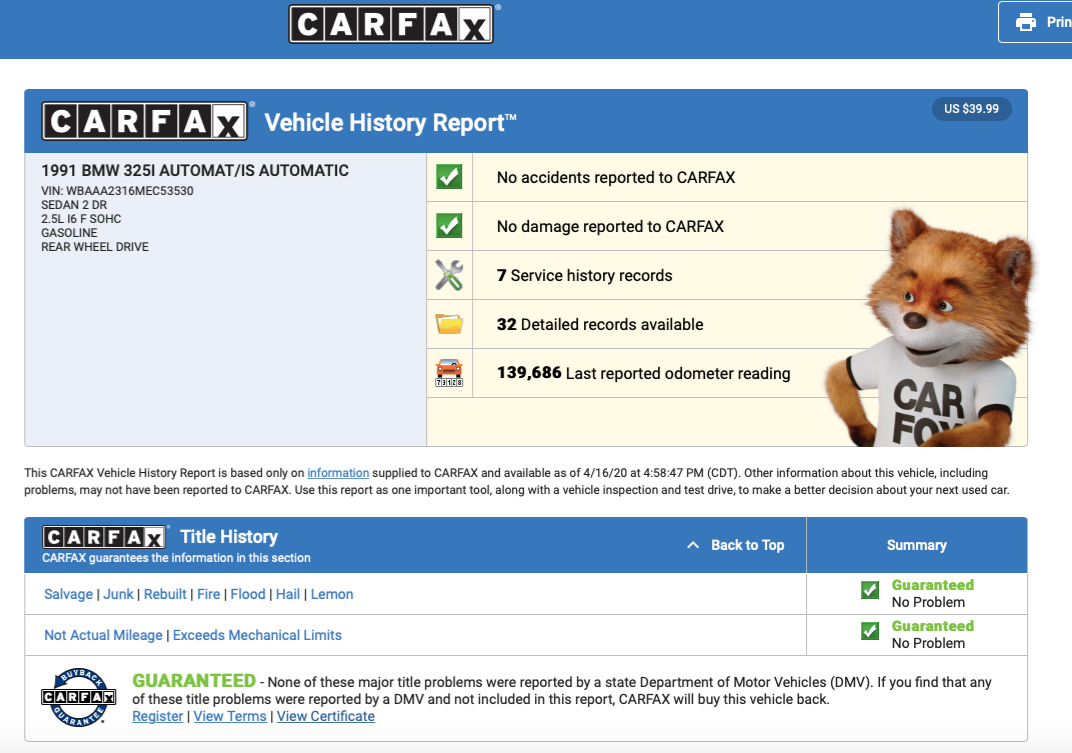Viewport: 1072px width, 753px height.
Task: Click the CARFAX logo in Title History header
Action: pyautogui.click(x=105, y=537)
